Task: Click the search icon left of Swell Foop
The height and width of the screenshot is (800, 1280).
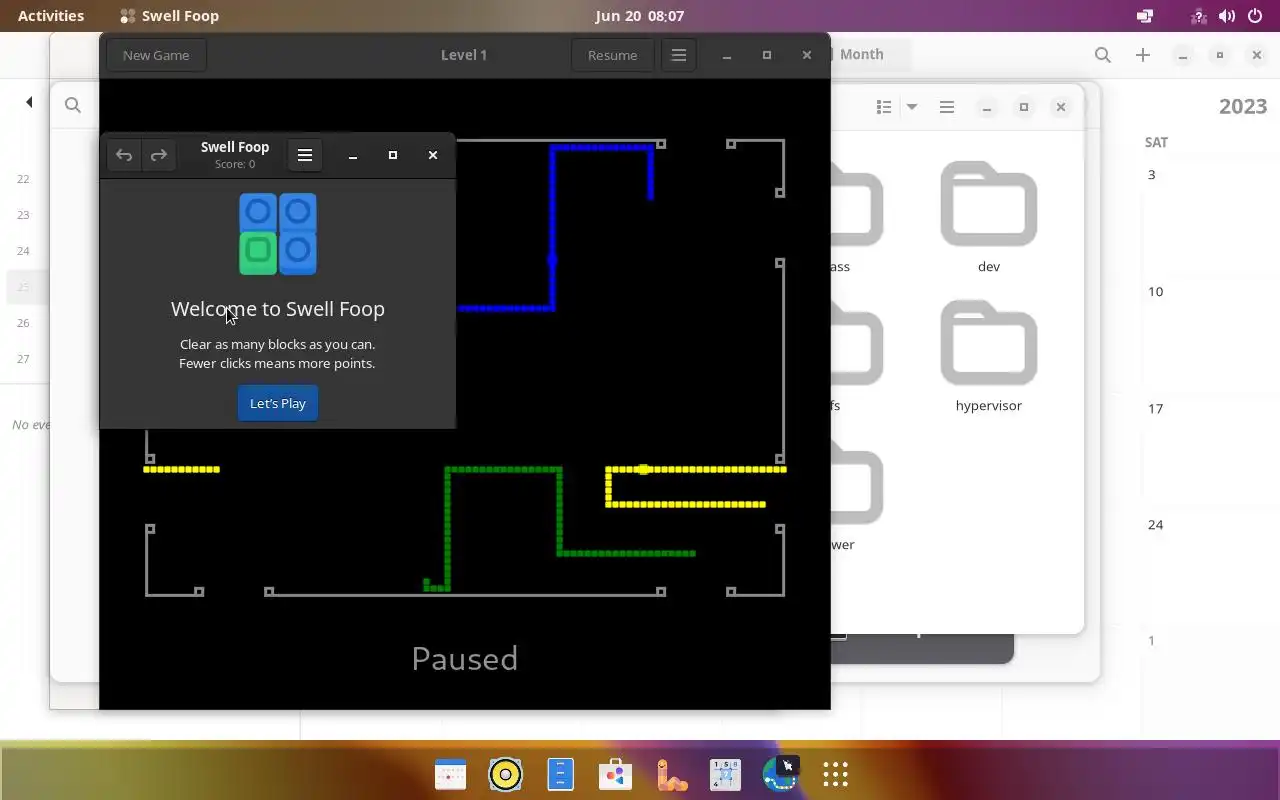Action: pos(73,105)
